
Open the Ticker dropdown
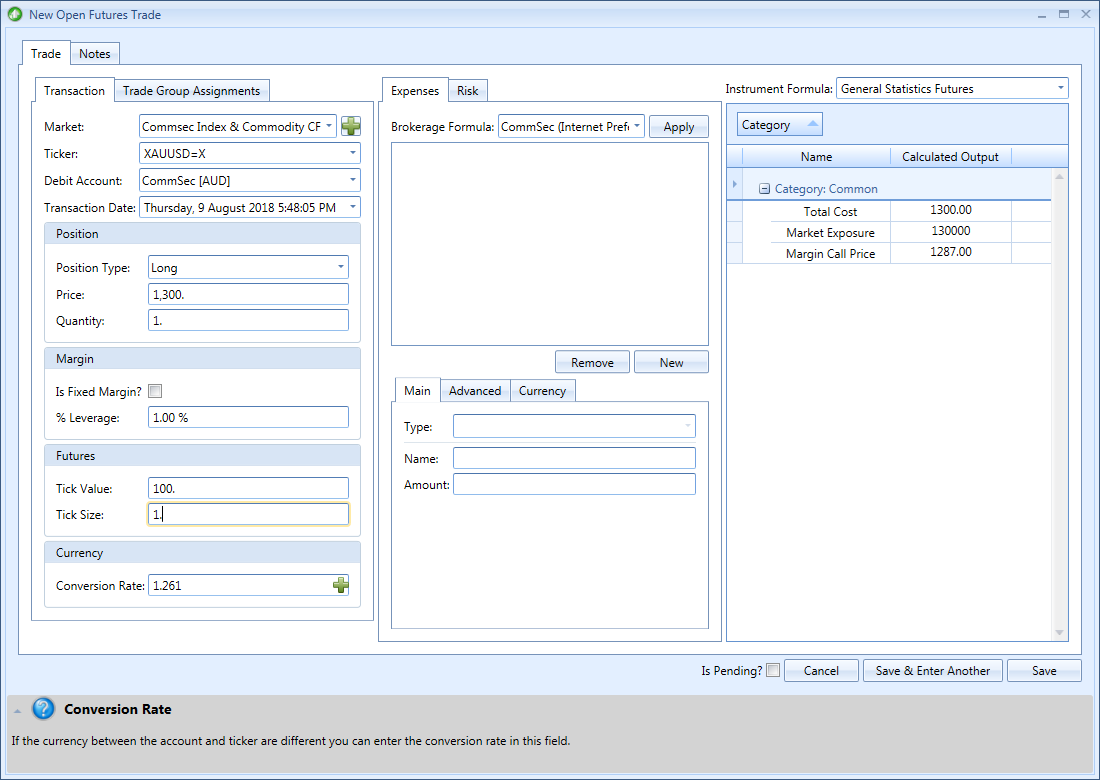pyautogui.click(x=353, y=153)
